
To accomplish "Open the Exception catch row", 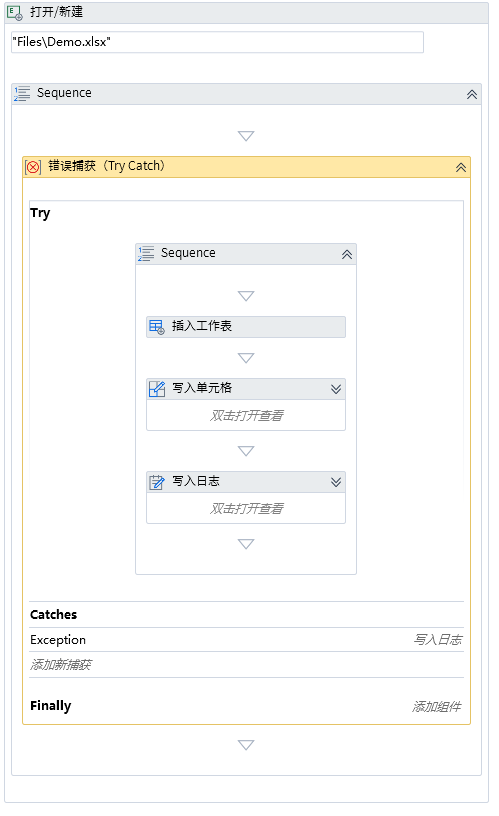I will 246,640.
